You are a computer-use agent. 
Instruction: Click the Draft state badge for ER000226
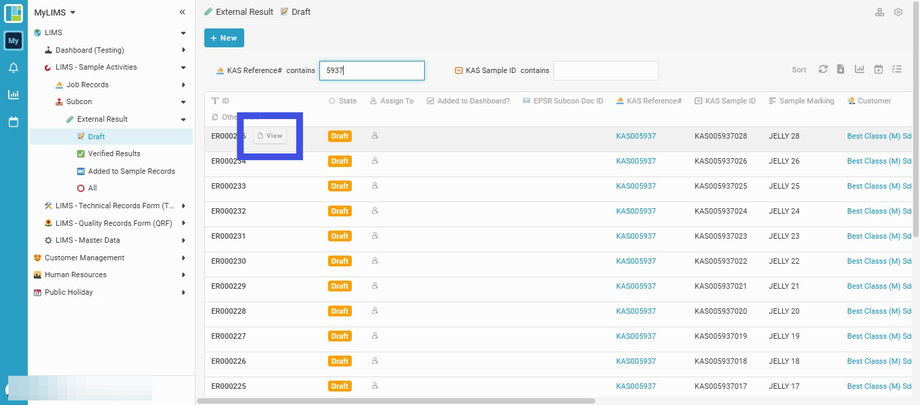(340, 361)
